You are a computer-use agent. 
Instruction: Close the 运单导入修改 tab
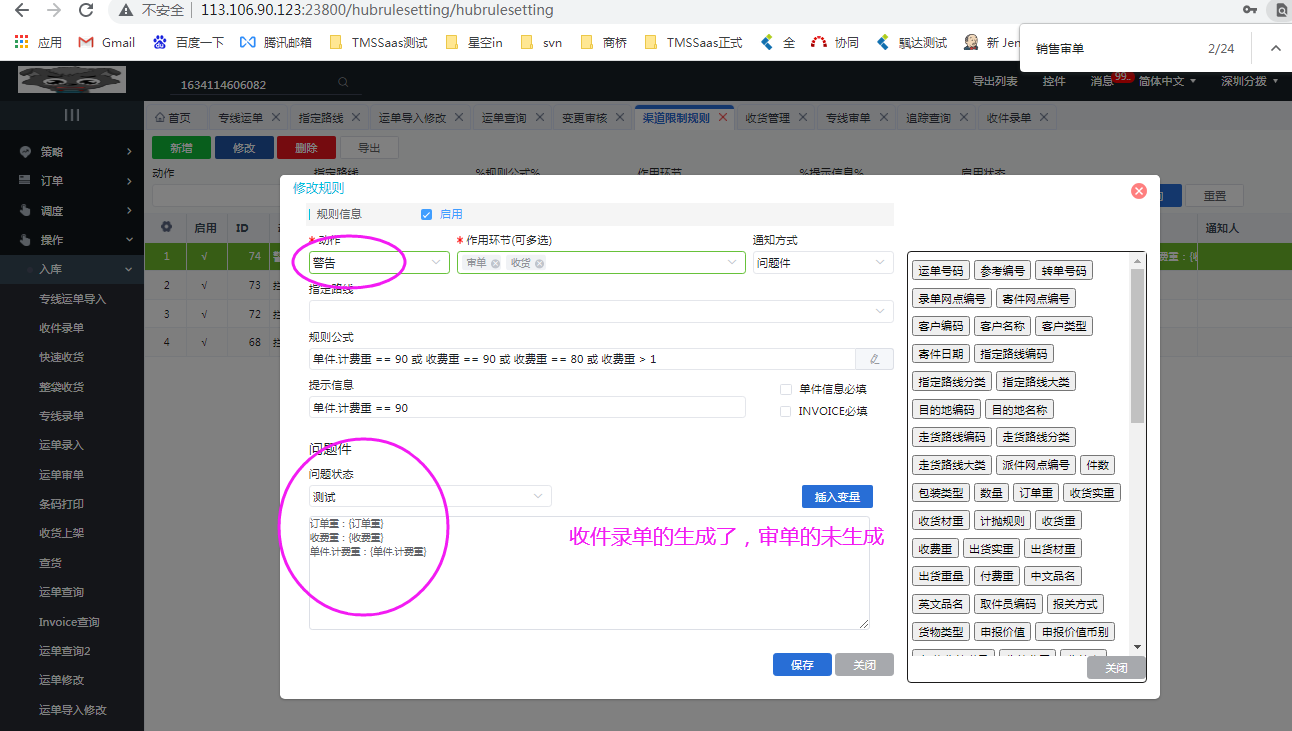460,117
